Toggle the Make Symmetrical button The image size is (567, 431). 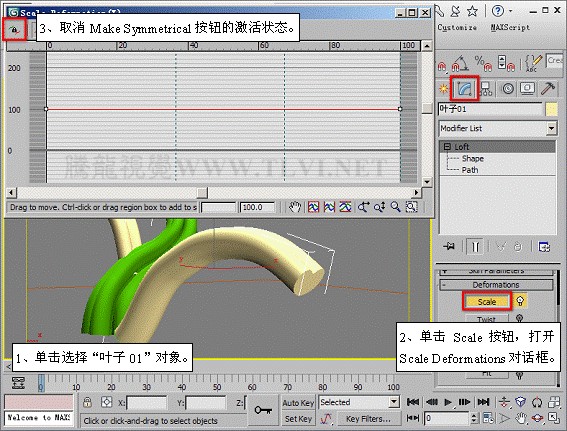[14, 29]
